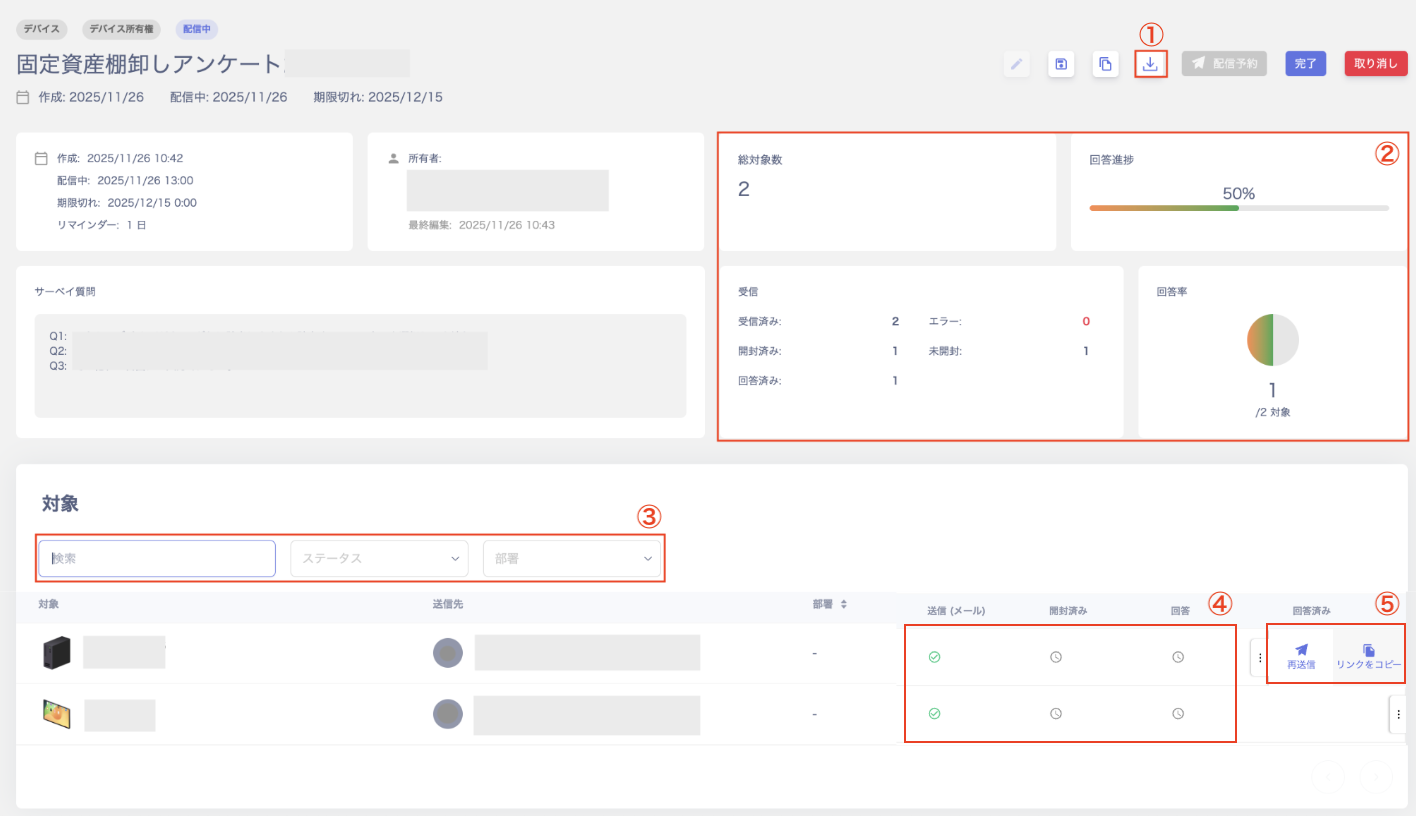Click 再送信 resend paper plane icon
This screenshot has height=816, width=1416.
pyautogui.click(x=1301, y=650)
